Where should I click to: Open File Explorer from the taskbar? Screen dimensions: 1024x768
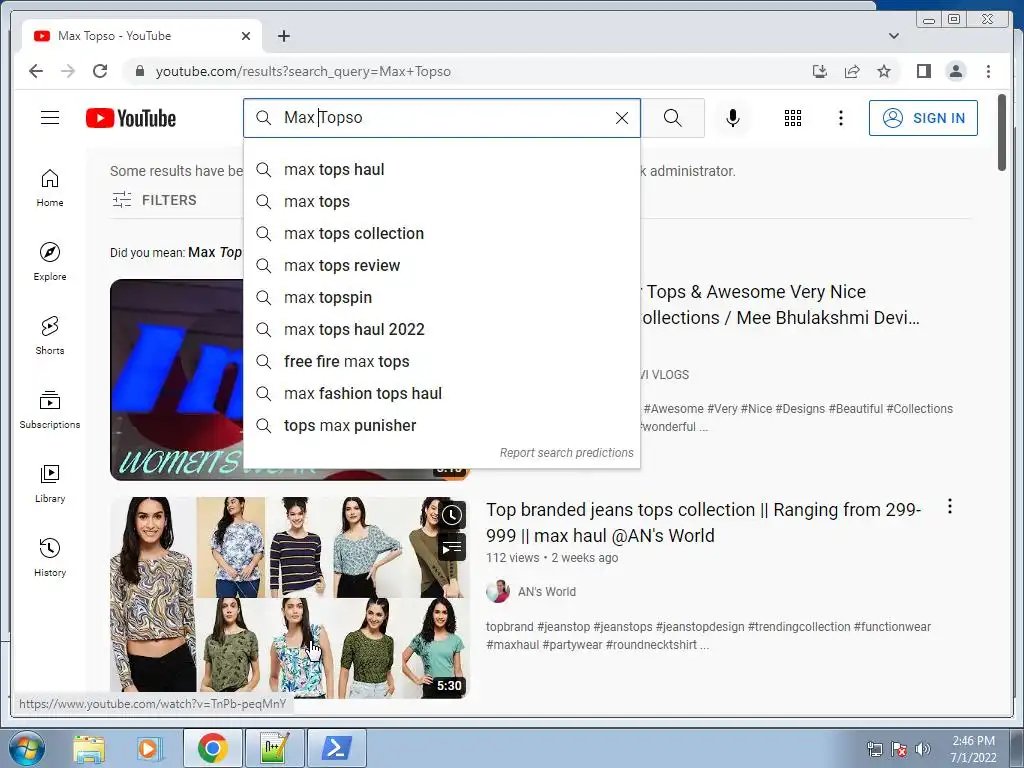point(89,748)
